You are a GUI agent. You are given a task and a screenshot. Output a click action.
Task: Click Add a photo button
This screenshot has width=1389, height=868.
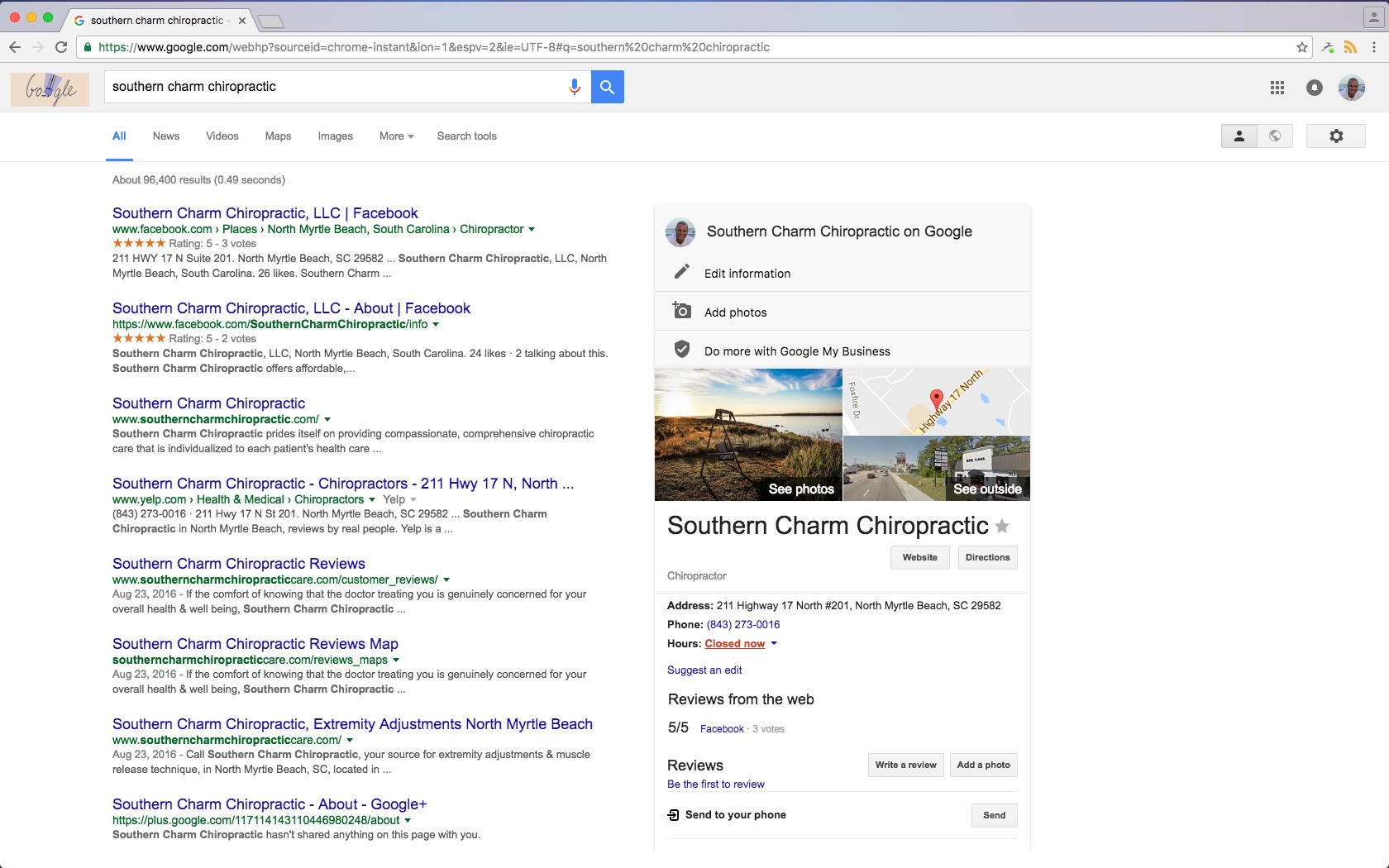point(984,765)
